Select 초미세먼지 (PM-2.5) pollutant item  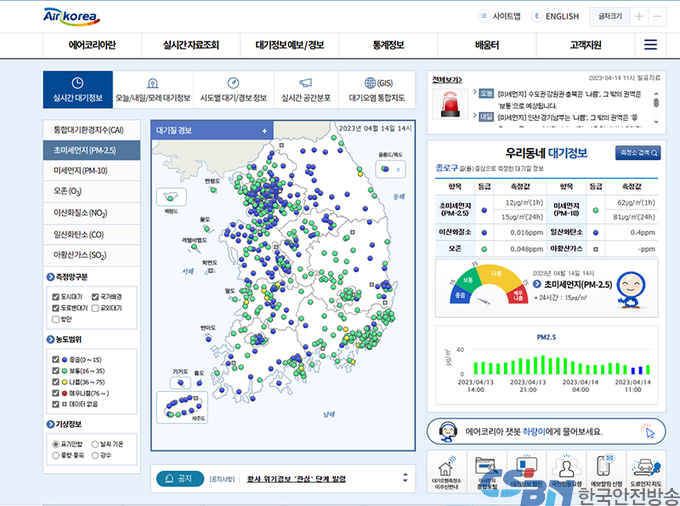92,150
